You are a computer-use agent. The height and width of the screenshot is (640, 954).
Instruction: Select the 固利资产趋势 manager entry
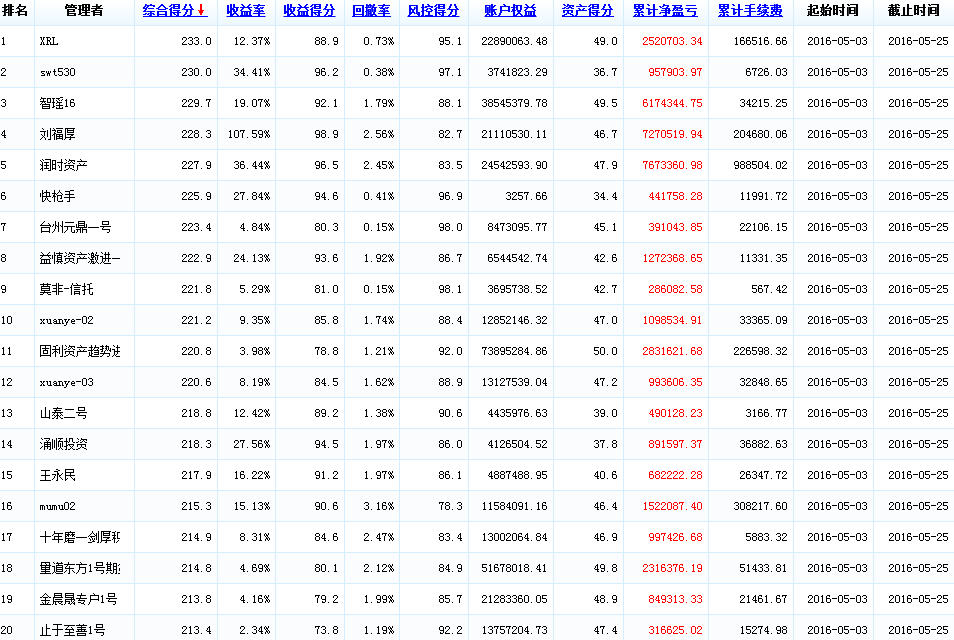click(x=80, y=352)
